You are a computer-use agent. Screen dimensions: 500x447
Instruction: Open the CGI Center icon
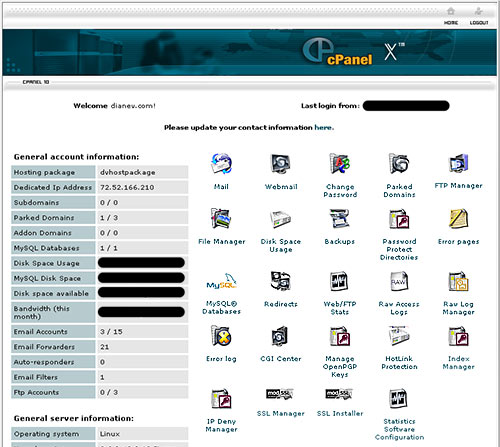(x=279, y=336)
